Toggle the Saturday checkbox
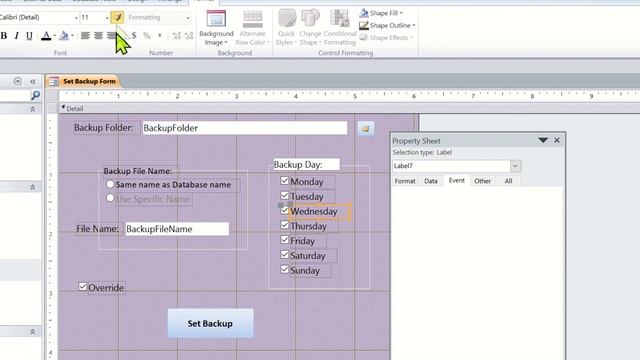Screen dimensions: 640x360 coord(284,254)
